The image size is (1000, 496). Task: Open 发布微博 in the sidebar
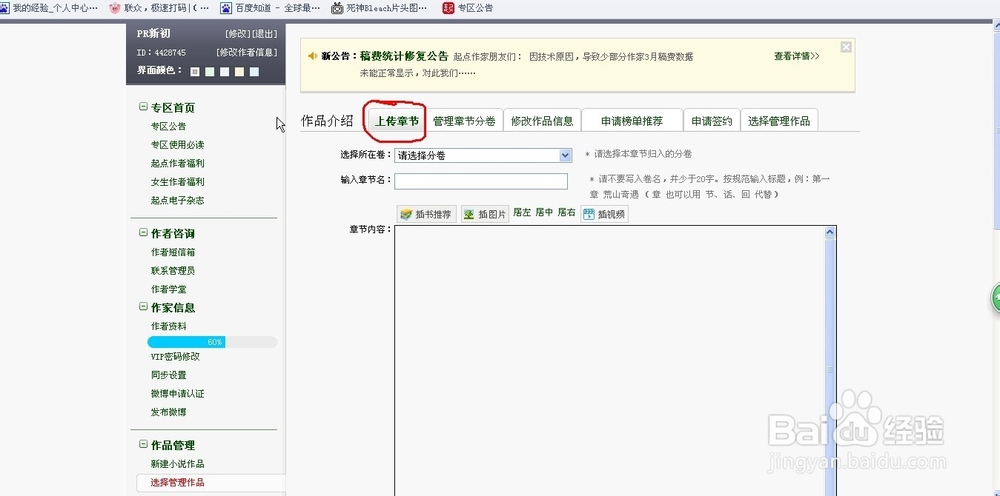click(168, 412)
